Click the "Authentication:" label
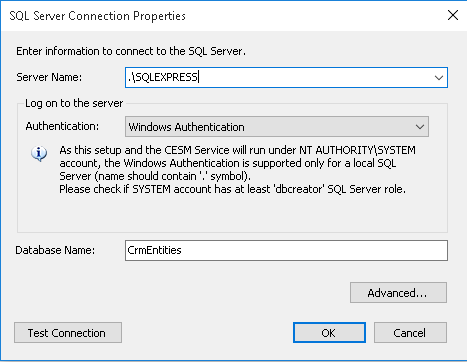Viewport: 467px width, 362px height. 62,126
